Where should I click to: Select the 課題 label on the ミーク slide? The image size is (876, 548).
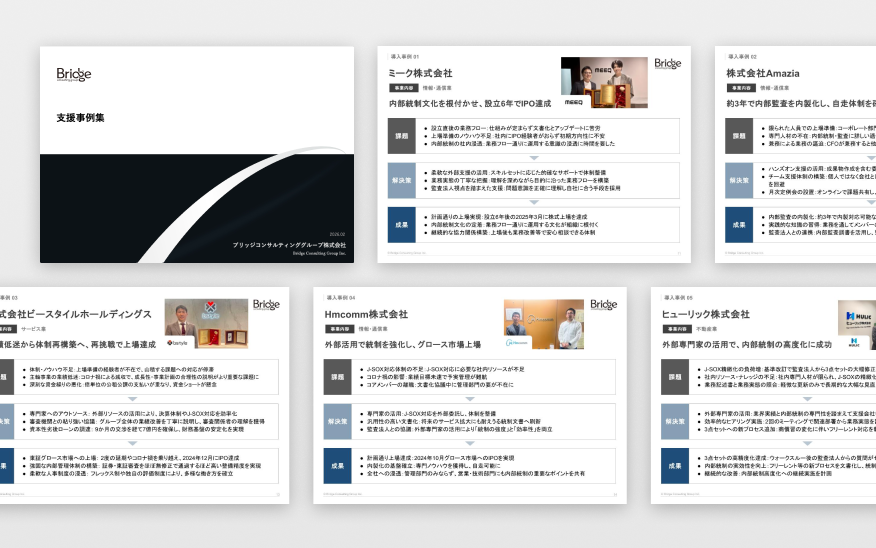pos(402,136)
